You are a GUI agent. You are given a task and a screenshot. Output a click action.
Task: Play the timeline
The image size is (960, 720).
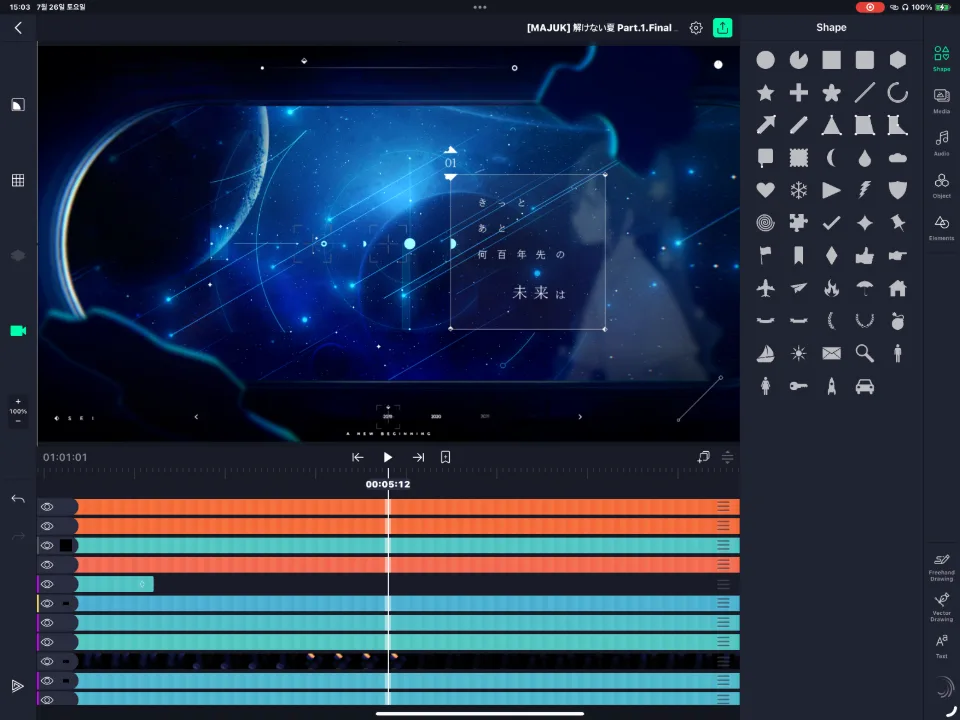pyautogui.click(x=388, y=457)
